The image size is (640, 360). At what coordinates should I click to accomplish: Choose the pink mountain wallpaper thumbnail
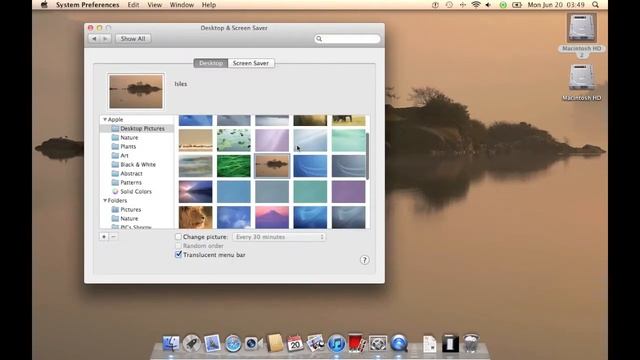(x=272, y=217)
